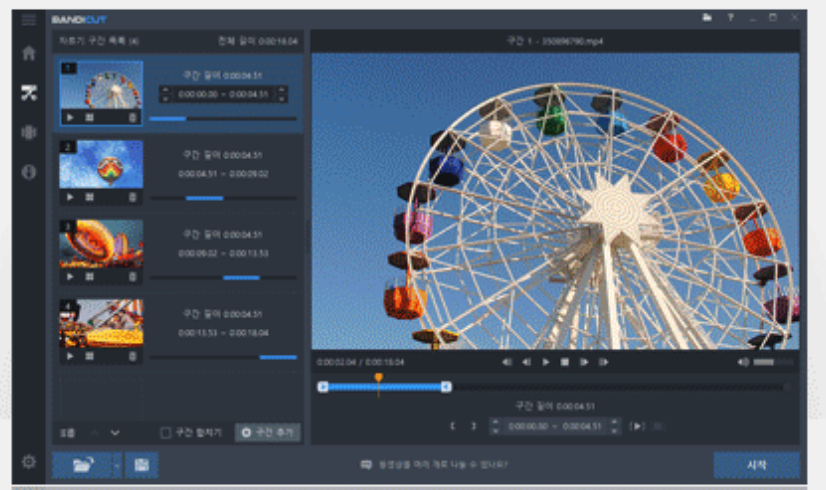Play segment 3 from the list

[70, 277]
